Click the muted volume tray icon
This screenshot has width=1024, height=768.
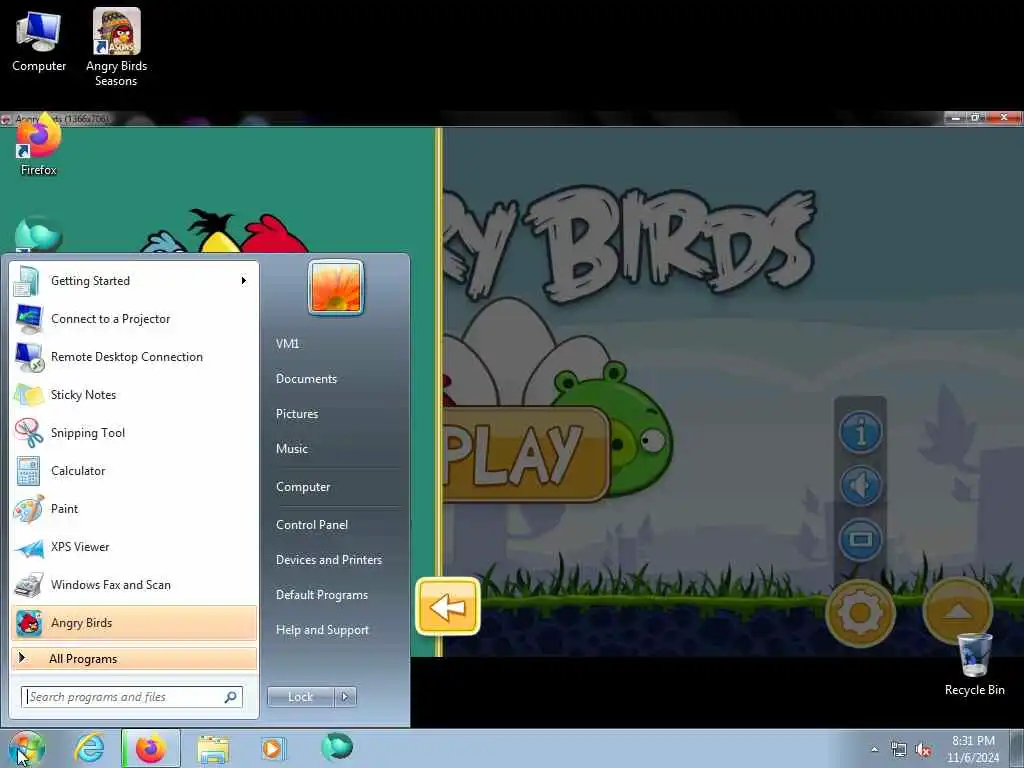[923, 750]
